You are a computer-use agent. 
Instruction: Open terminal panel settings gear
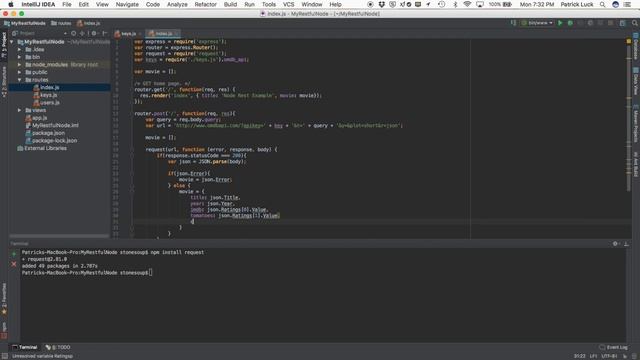coord(615,244)
